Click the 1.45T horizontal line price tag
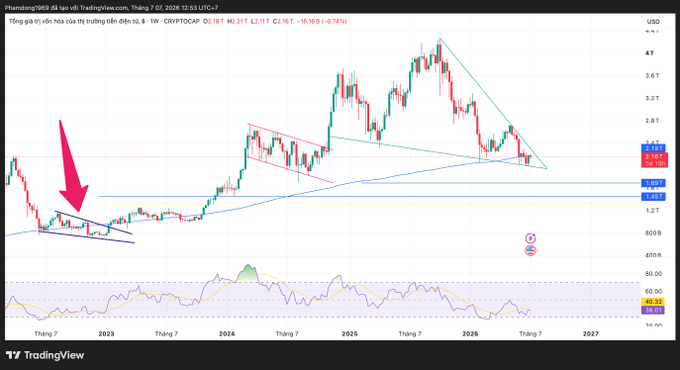This screenshot has height=370, width=680. click(653, 196)
